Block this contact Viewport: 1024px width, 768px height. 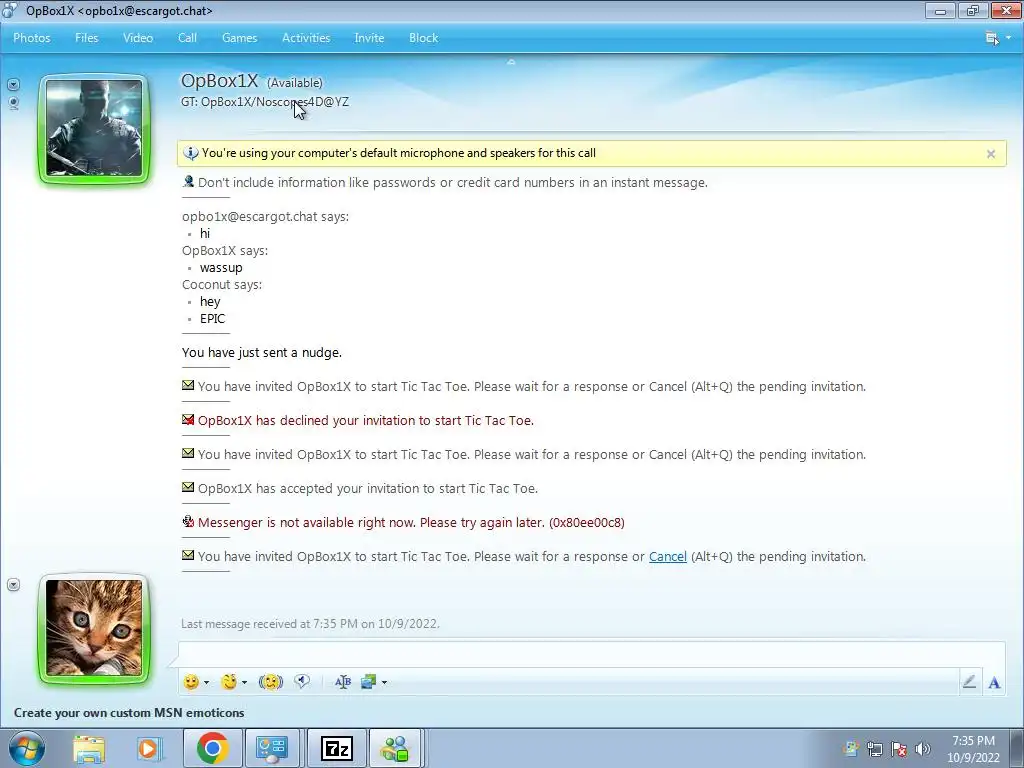[423, 38]
